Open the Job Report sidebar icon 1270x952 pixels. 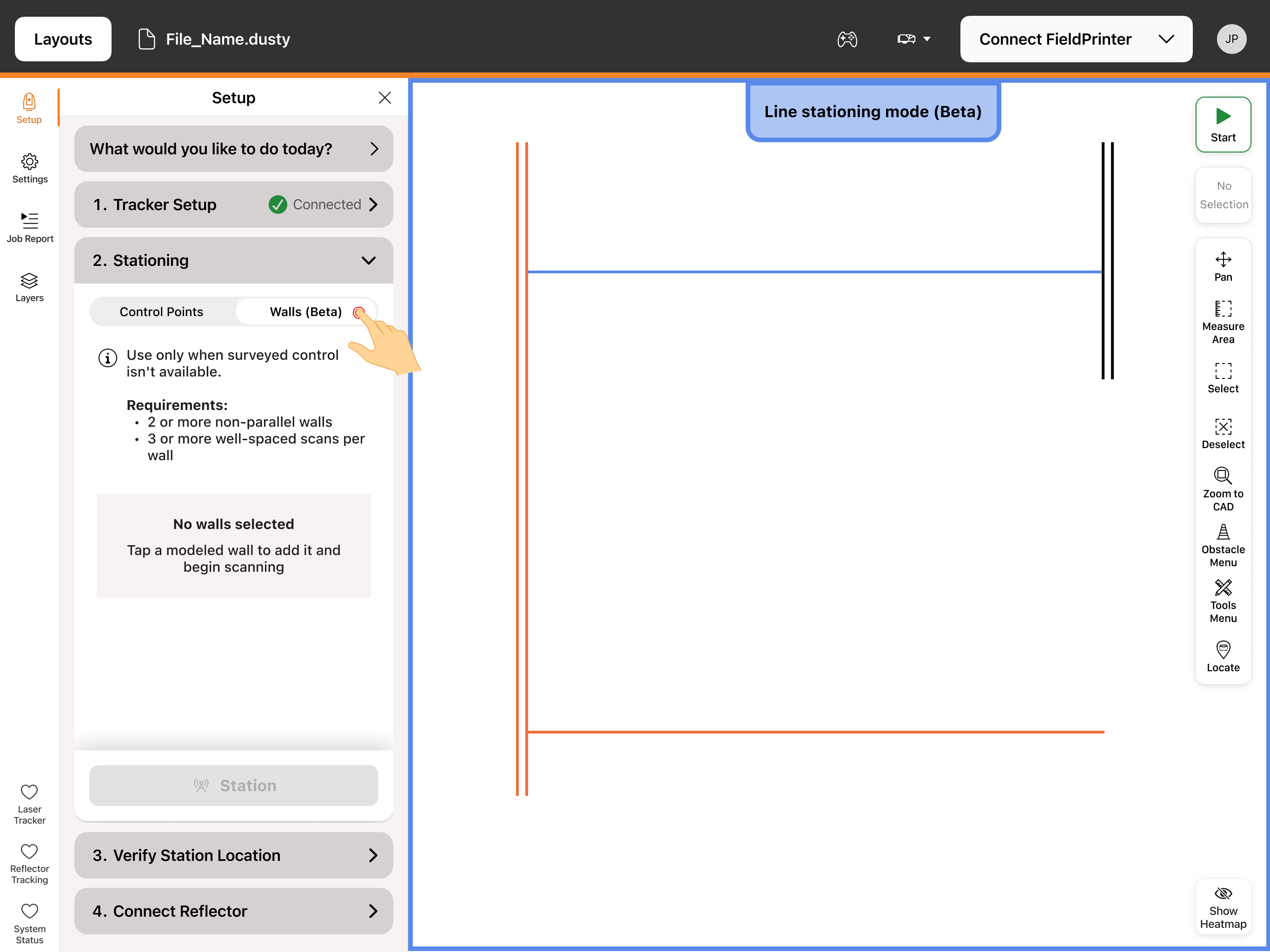click(30, 227)
